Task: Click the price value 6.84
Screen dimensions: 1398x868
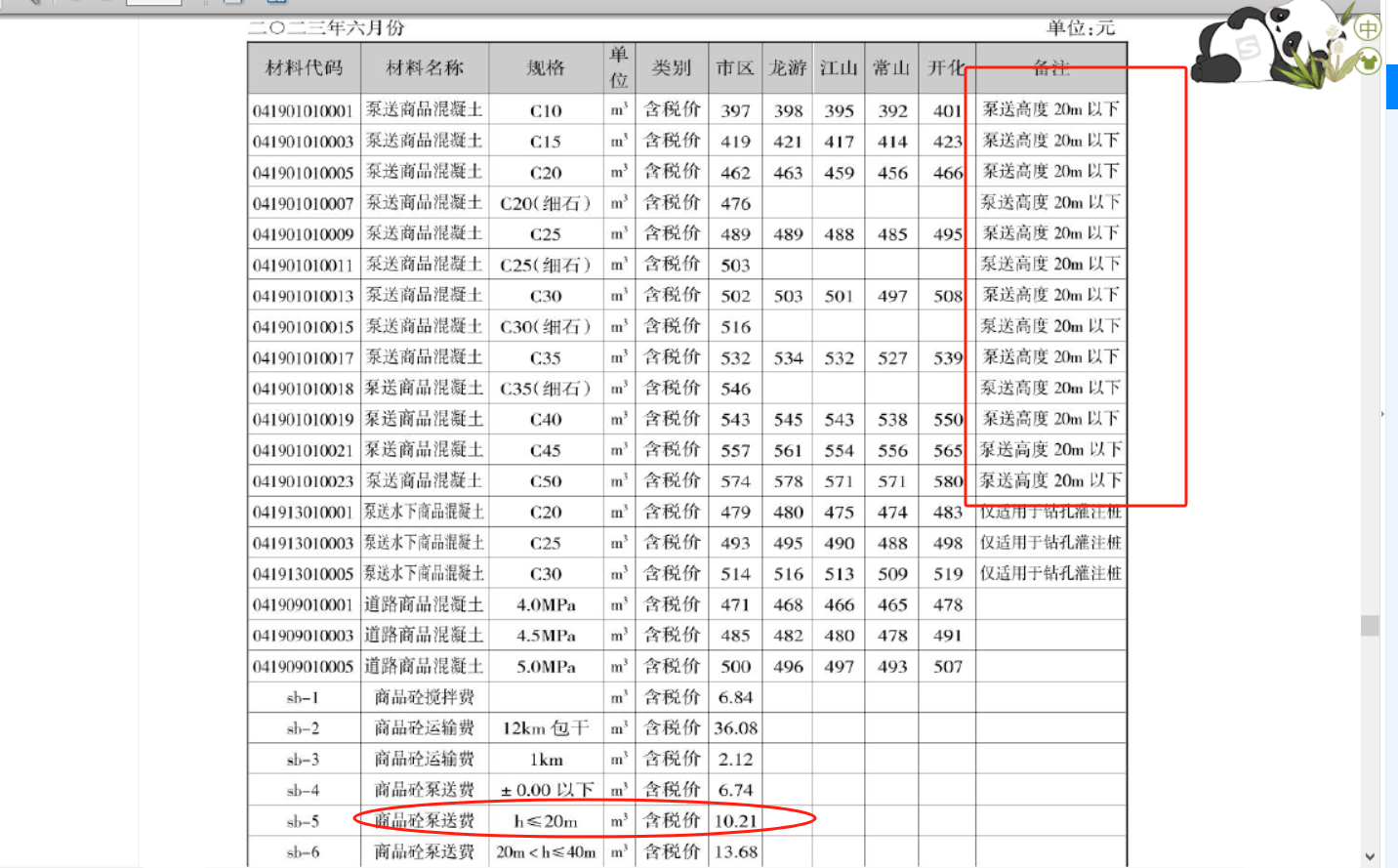Action: coord(735,697)
